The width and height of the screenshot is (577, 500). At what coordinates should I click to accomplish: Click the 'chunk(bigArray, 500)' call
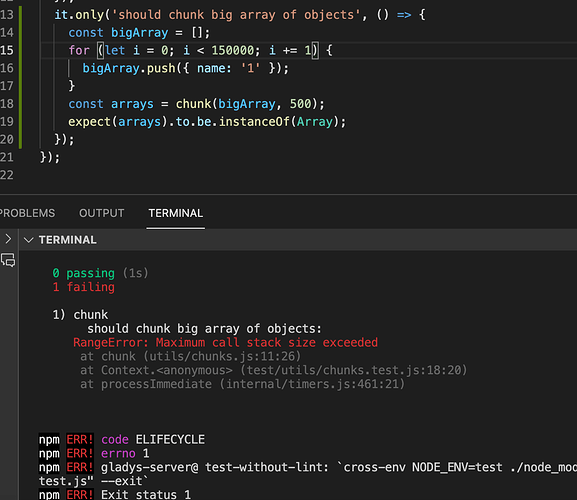tap(246, 104)
